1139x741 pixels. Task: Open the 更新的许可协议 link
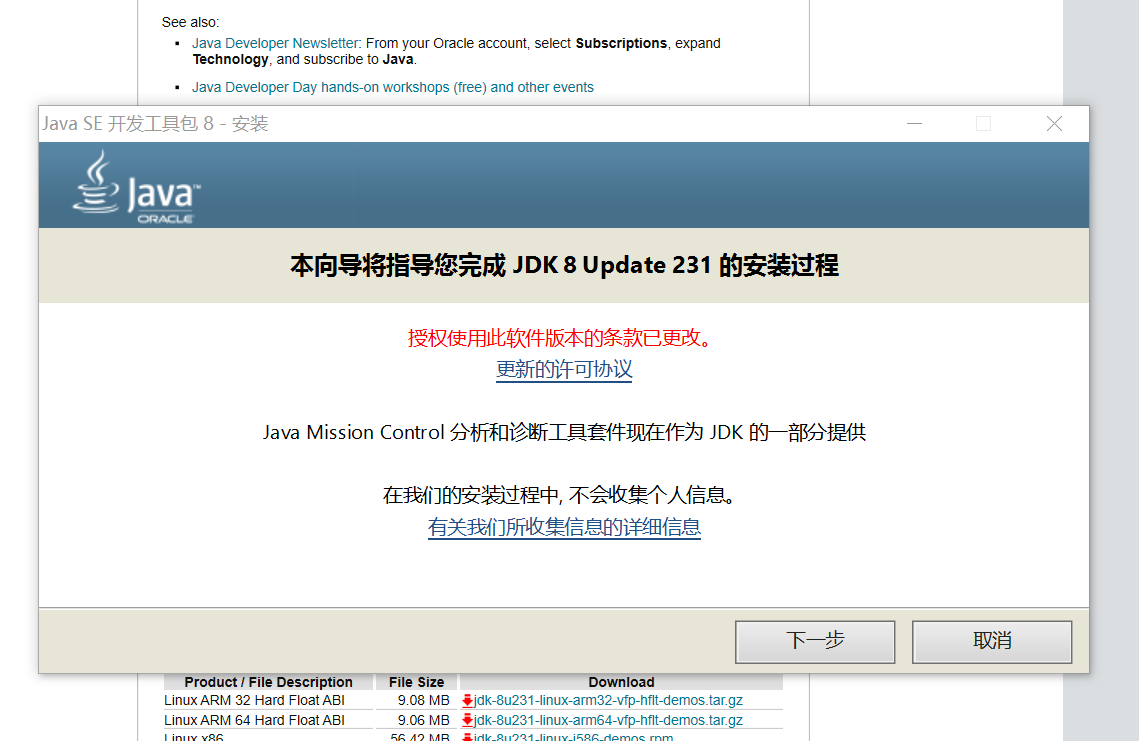click(x=563, y=368)
